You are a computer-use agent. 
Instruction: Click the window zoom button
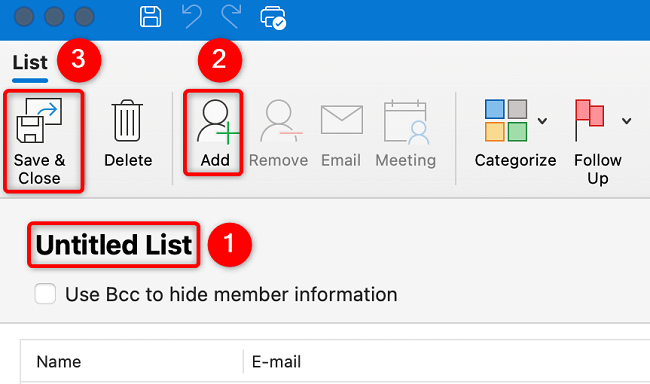(84, 17)
